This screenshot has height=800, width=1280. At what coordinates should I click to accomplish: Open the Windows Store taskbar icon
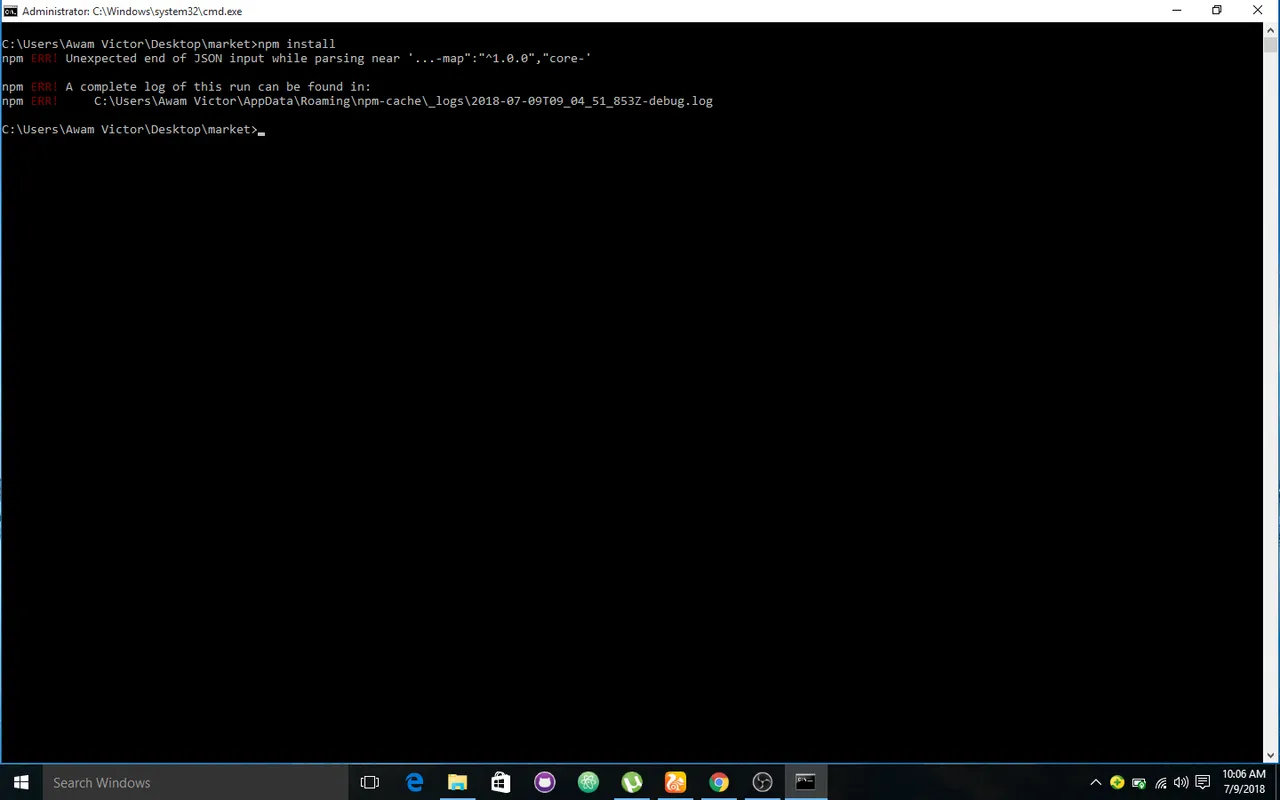pos(501,782)
